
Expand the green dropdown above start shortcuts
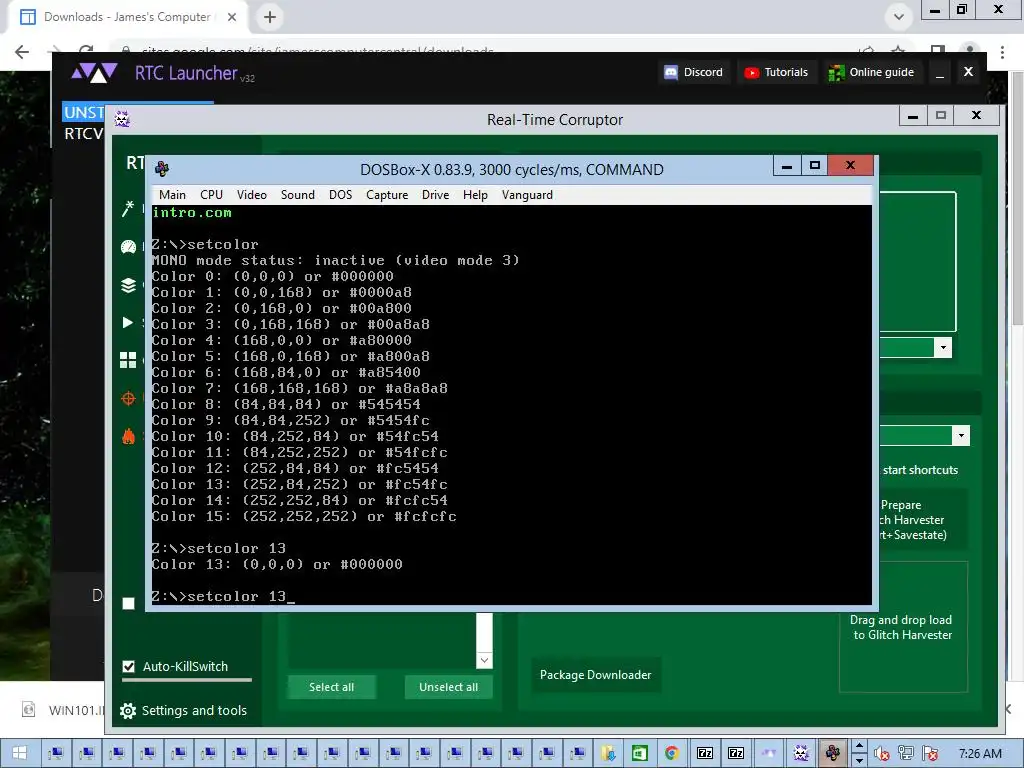click(961, 436)
